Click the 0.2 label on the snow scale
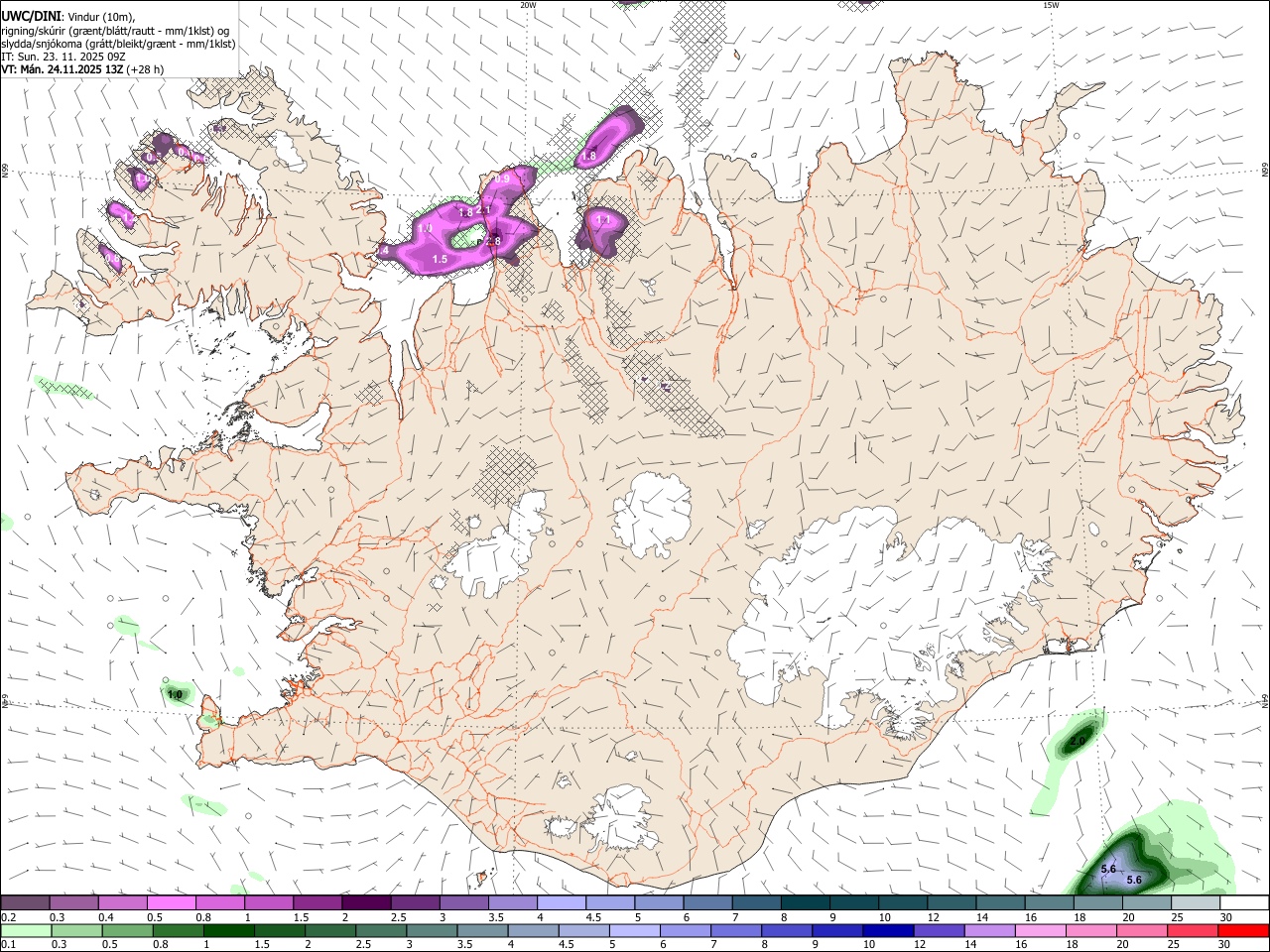The image size is (1270, 952). [x=9, y=917]
